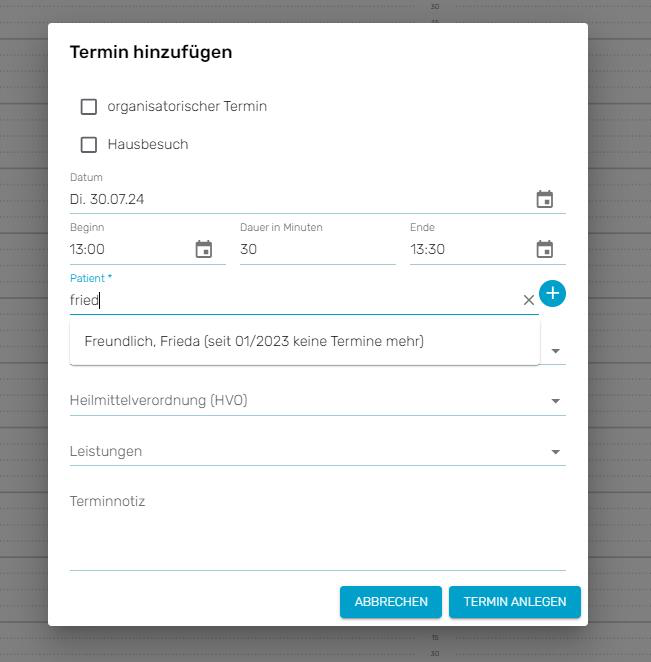
Task: Expand the Heilmittelverordnung (HVO) dropdown
Action: click(x=556, y=401)
